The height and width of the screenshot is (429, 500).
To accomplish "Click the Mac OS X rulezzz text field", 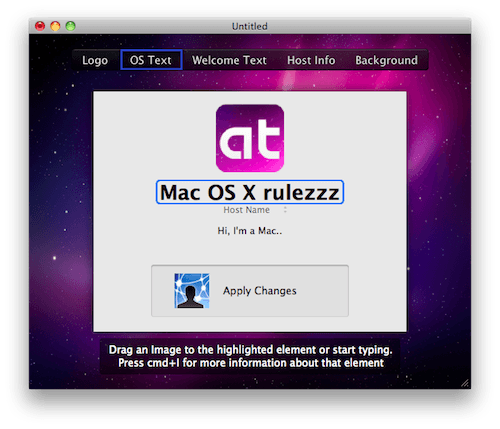I will (250, 192).
